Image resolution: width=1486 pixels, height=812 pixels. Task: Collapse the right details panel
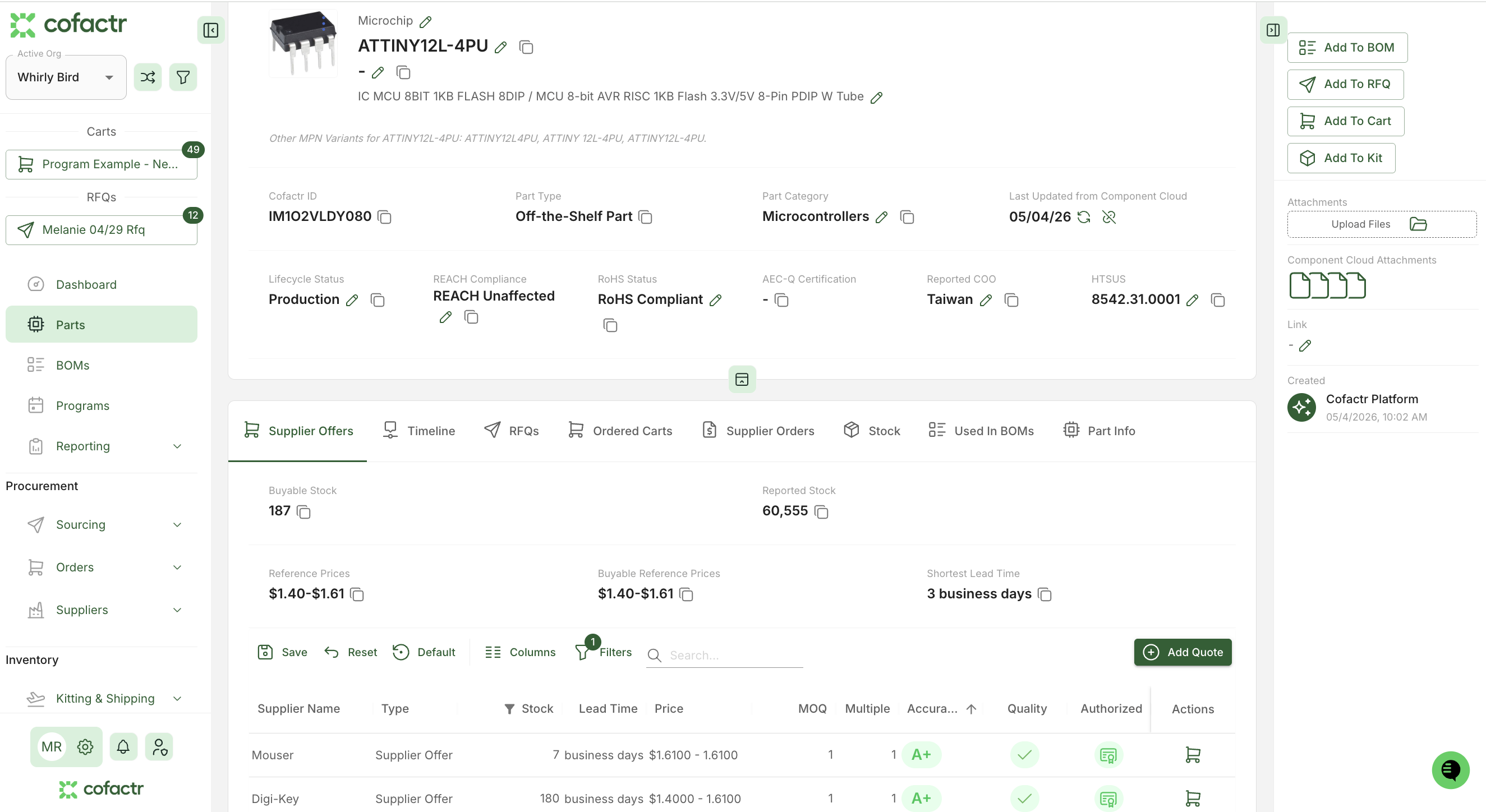[1273, 30]
